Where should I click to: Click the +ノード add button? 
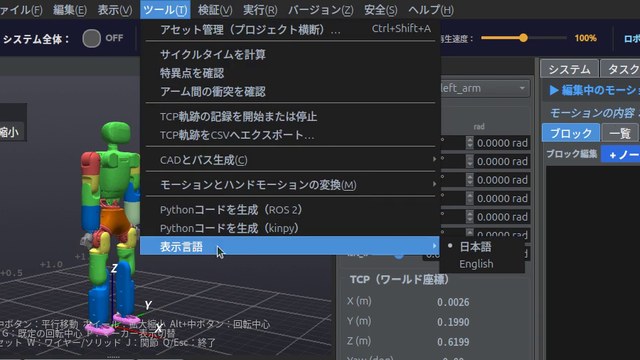point(621,155)
